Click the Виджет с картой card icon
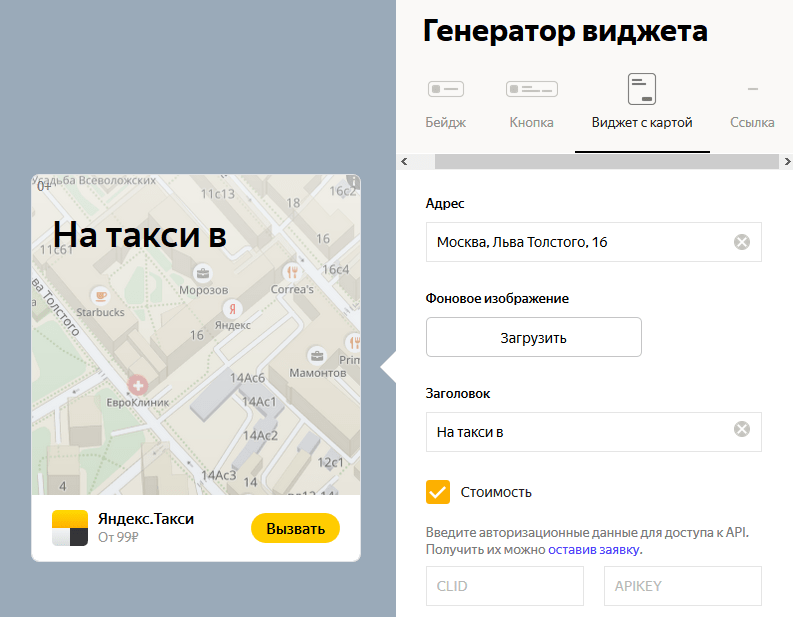This screenshot has height=617, width=793. (642, 89)
